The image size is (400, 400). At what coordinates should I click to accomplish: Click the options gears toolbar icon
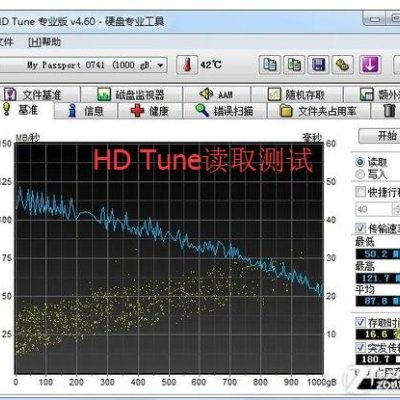343,65
